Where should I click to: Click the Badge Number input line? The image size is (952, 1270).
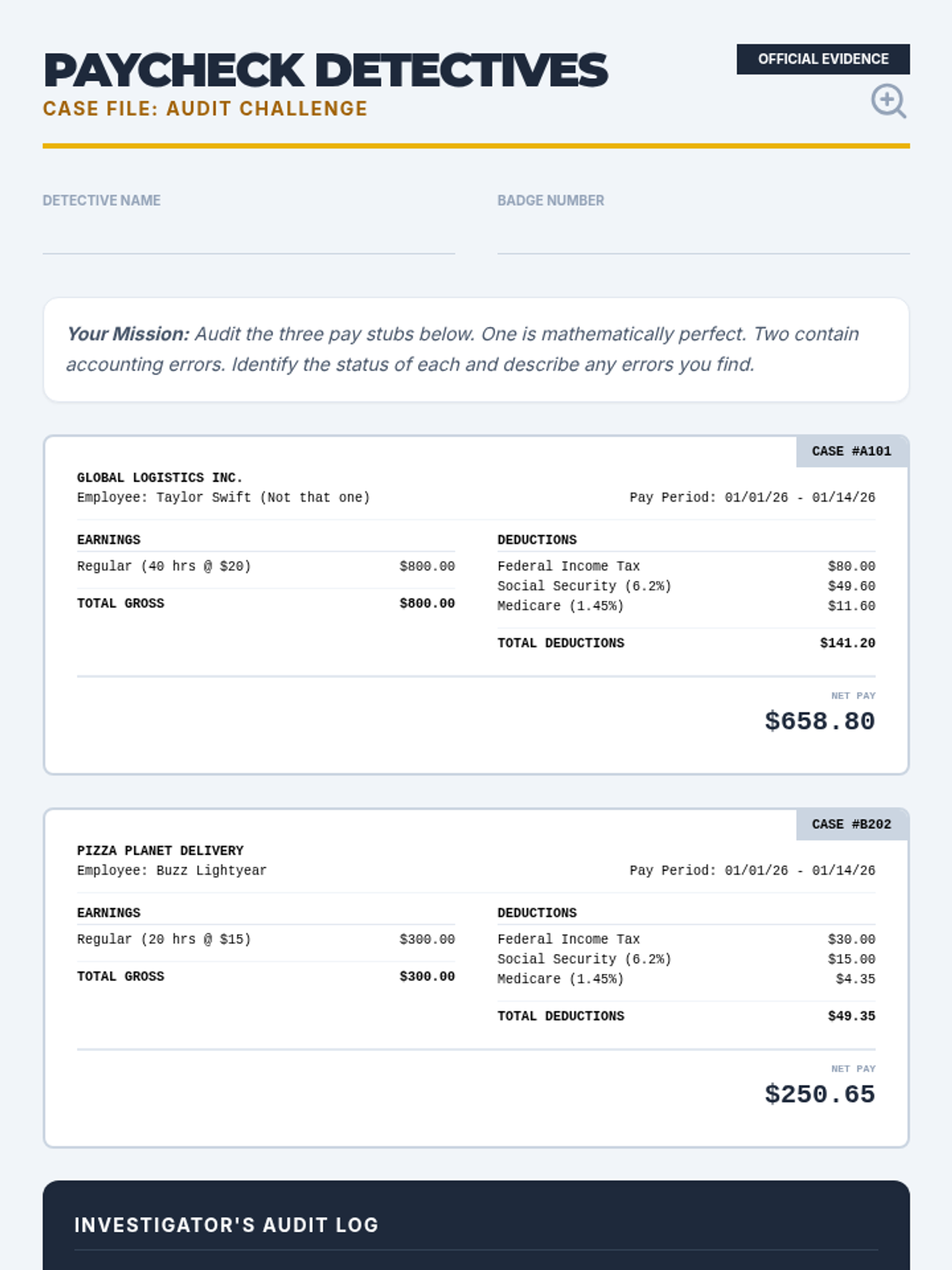point(703,239)
